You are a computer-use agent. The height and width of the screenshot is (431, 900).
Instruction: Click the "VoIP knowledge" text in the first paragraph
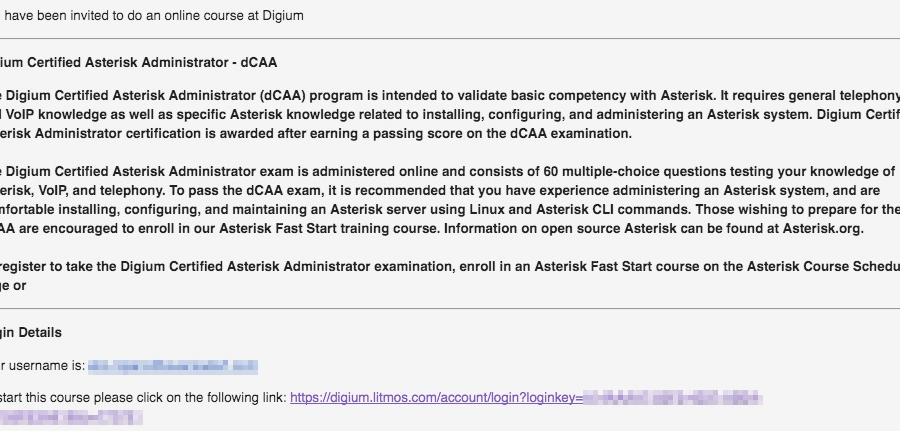(x=56, y=114)
